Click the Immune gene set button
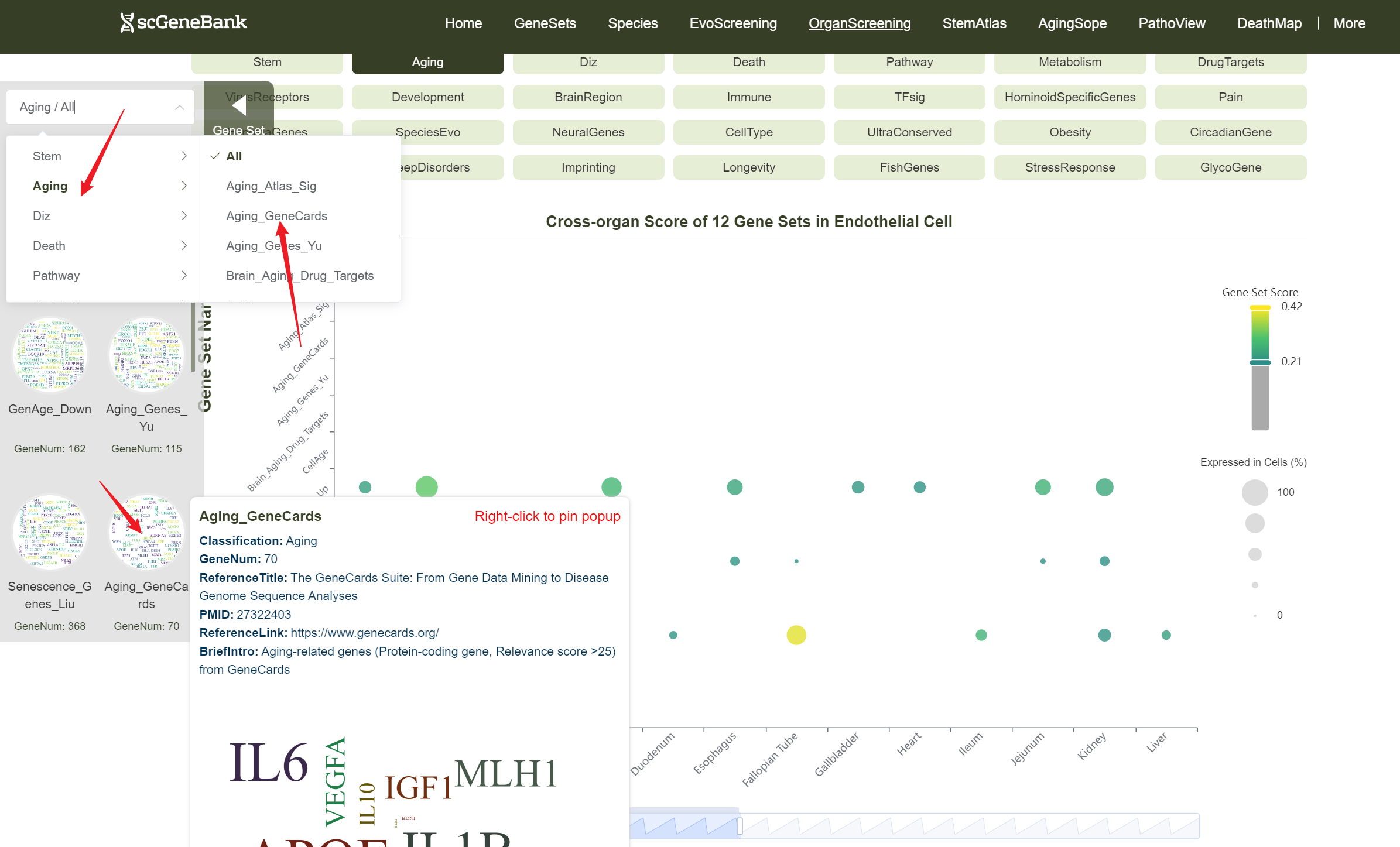1400x847 pixels. [748, 97]
